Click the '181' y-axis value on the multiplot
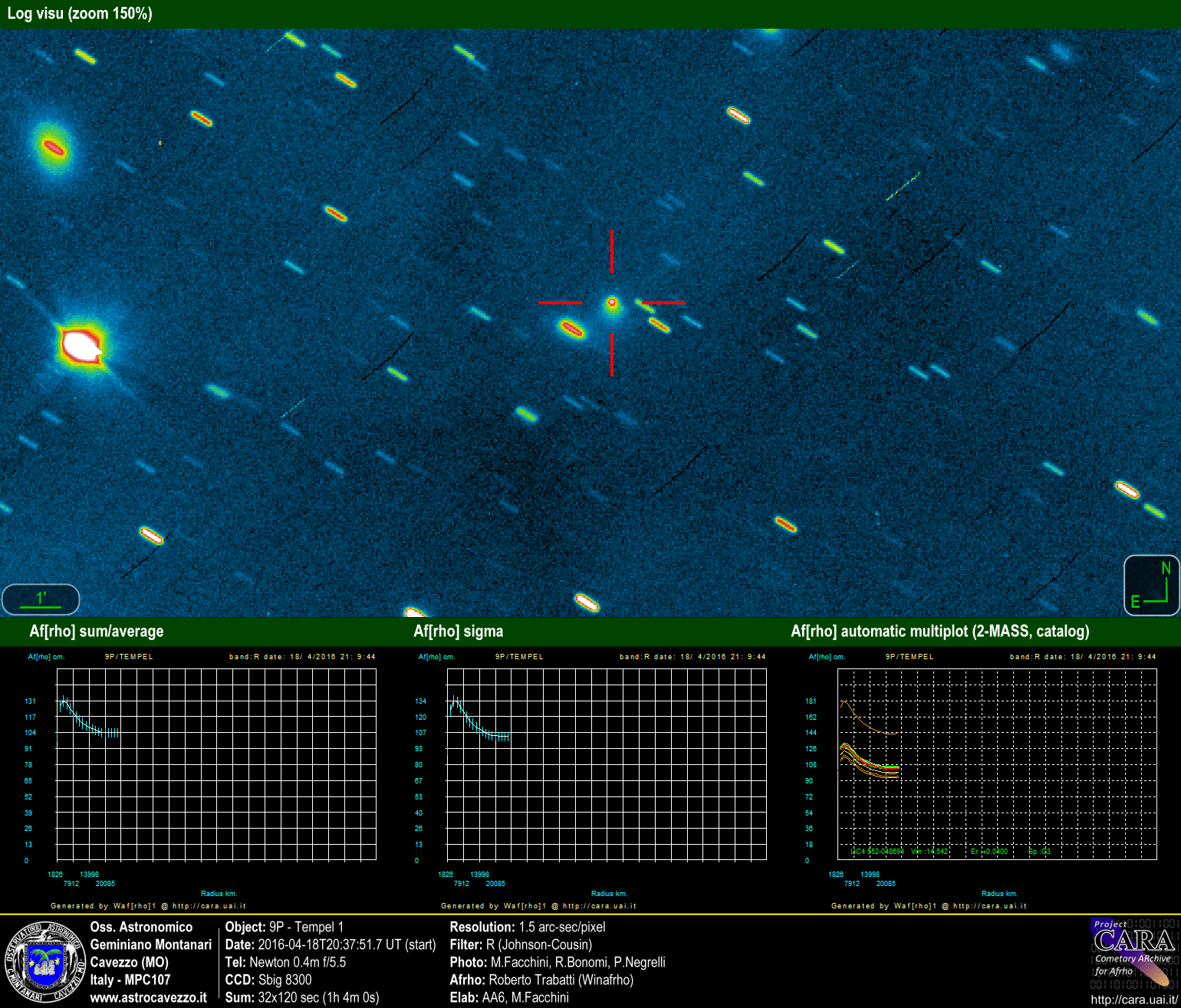This screenshot has width=1181, height=1008. 811,701
